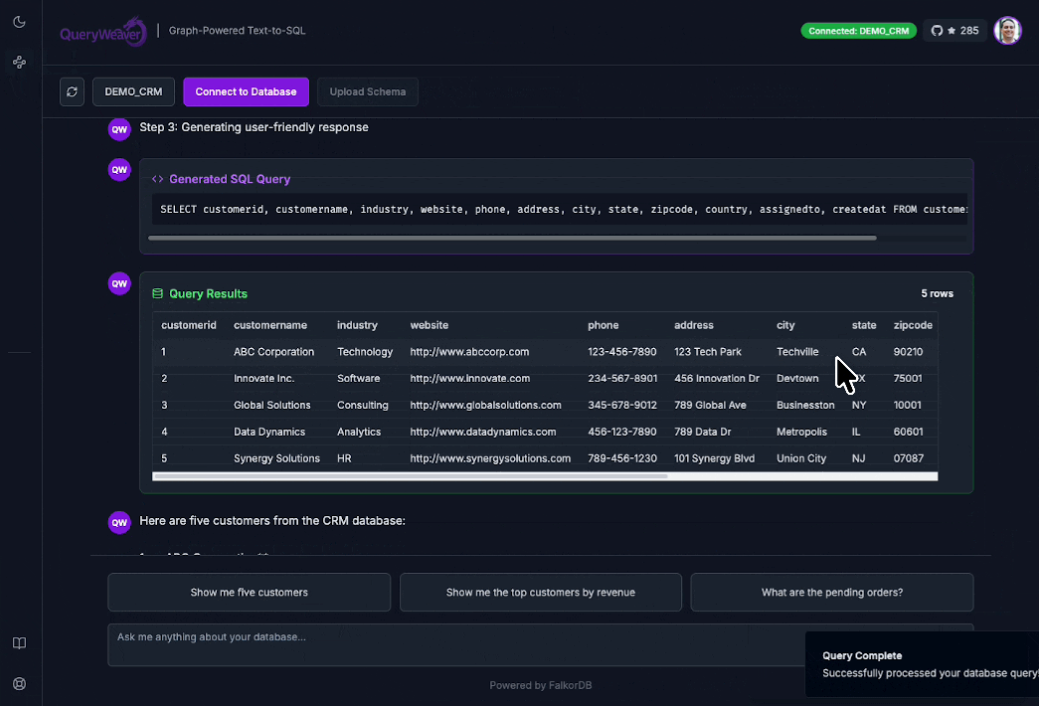The height and width of the screenshot is (706, 1039).
Task: Click the Query Results database icon
Action: point(157,294)
